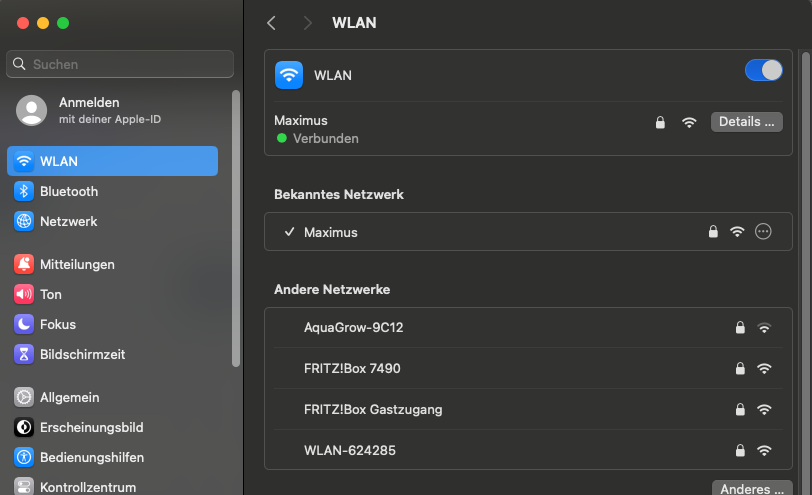Open Allgemein settings in sidebar
Image resolution: width=812 pixels, height=495 pixels.
pyautogui.click(x=69, y=397)
